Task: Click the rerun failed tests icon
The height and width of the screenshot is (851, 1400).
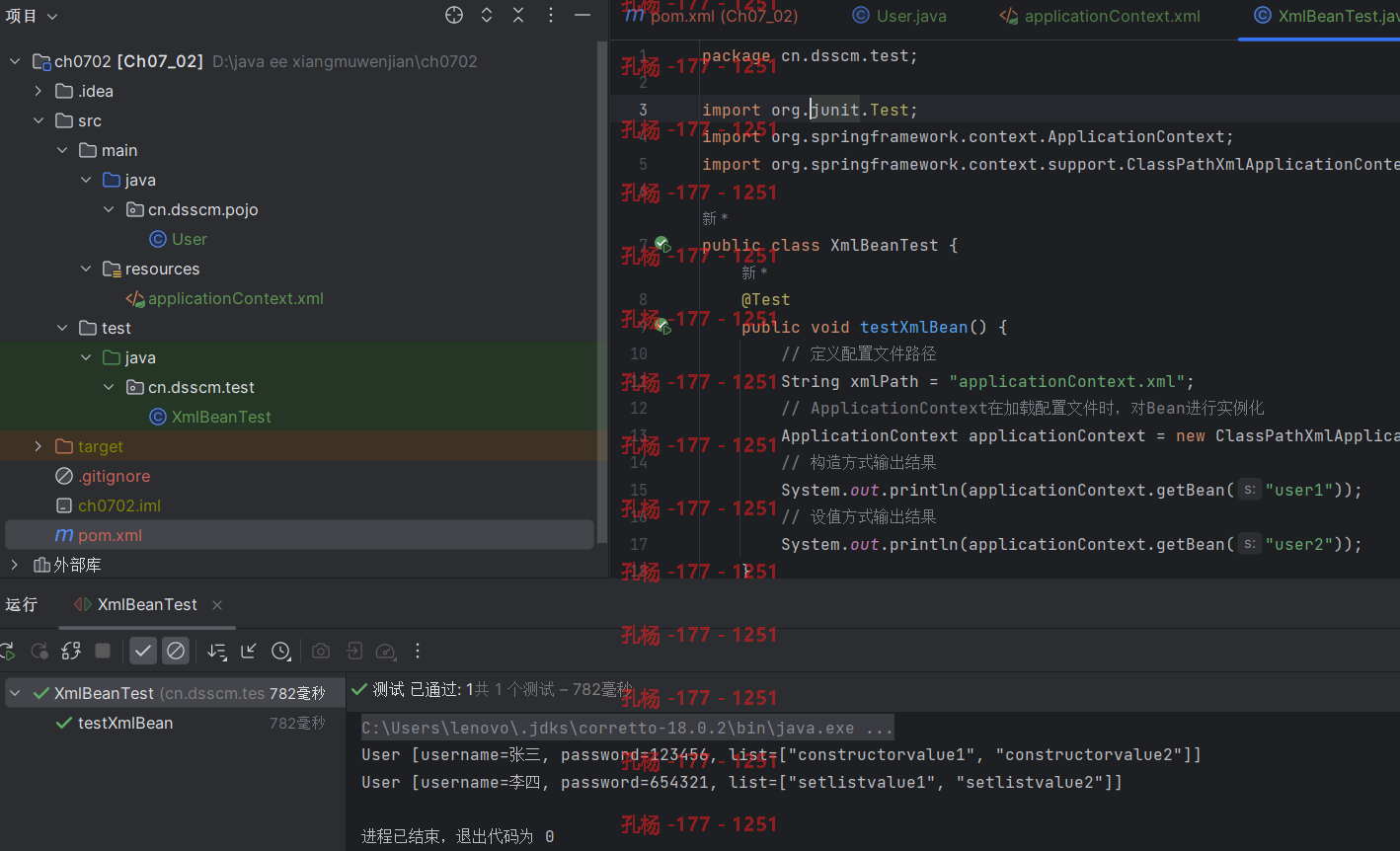Action: (x=39, y=651)
